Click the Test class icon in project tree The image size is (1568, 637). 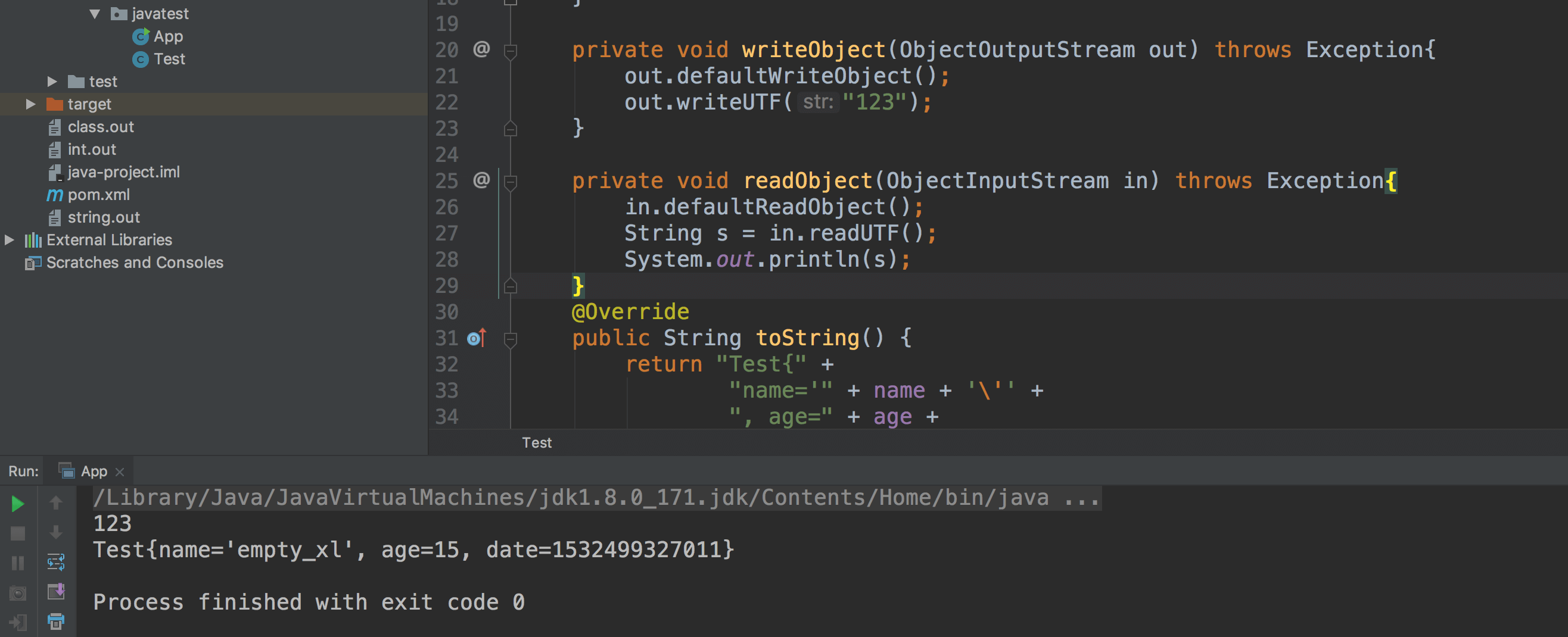[141, 59]
